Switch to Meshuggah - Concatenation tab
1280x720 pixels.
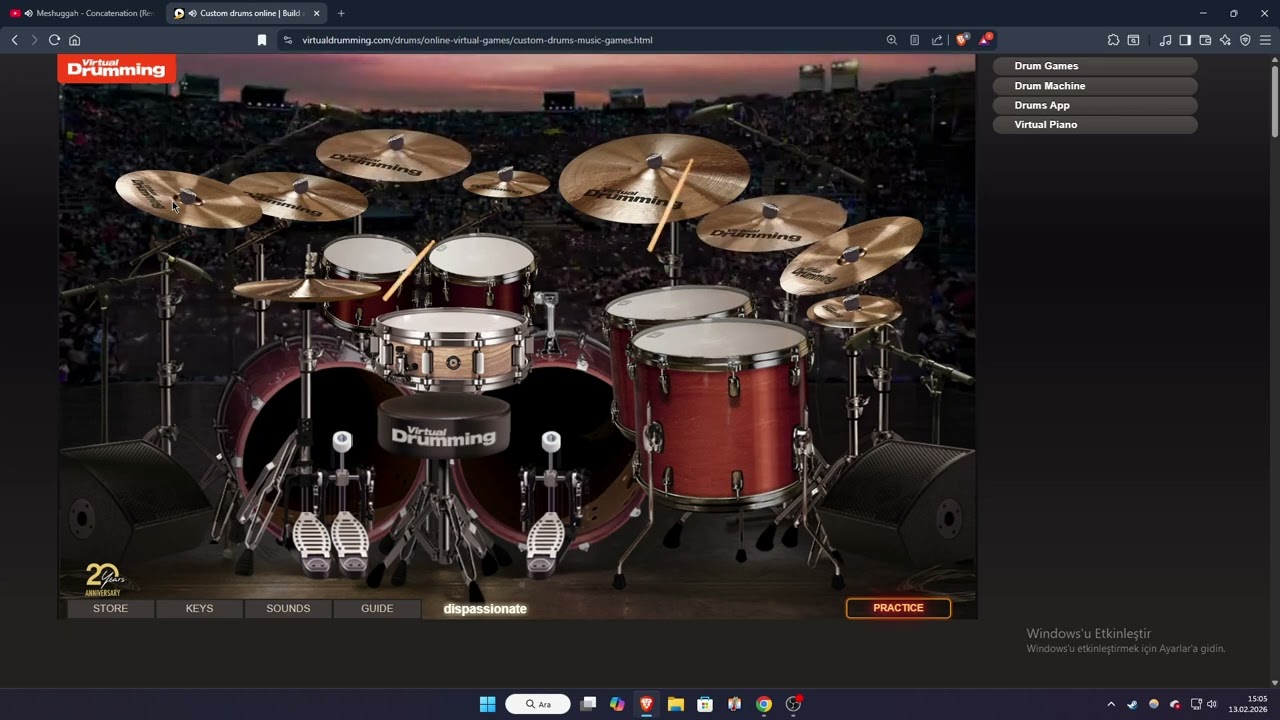(x=82, y=13)
